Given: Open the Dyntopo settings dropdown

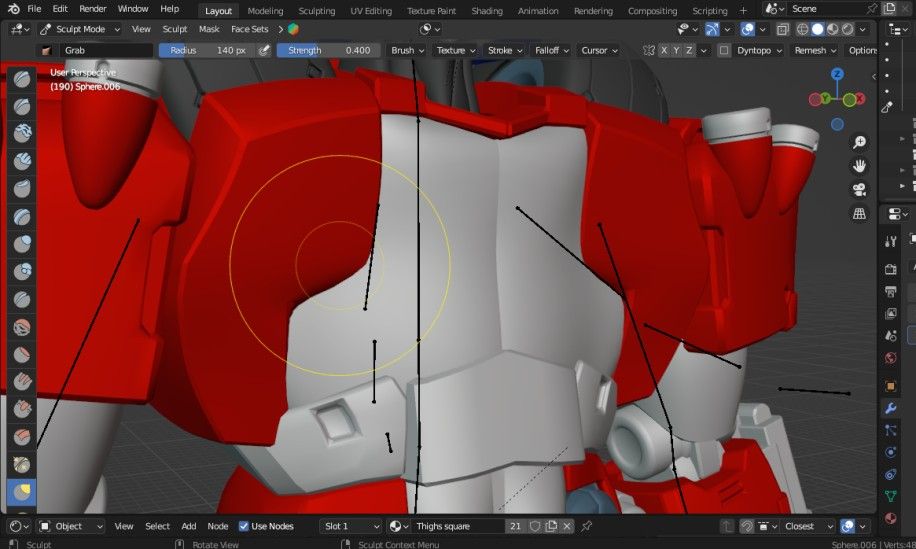Looking at the screenshot, I should [759, 50].
